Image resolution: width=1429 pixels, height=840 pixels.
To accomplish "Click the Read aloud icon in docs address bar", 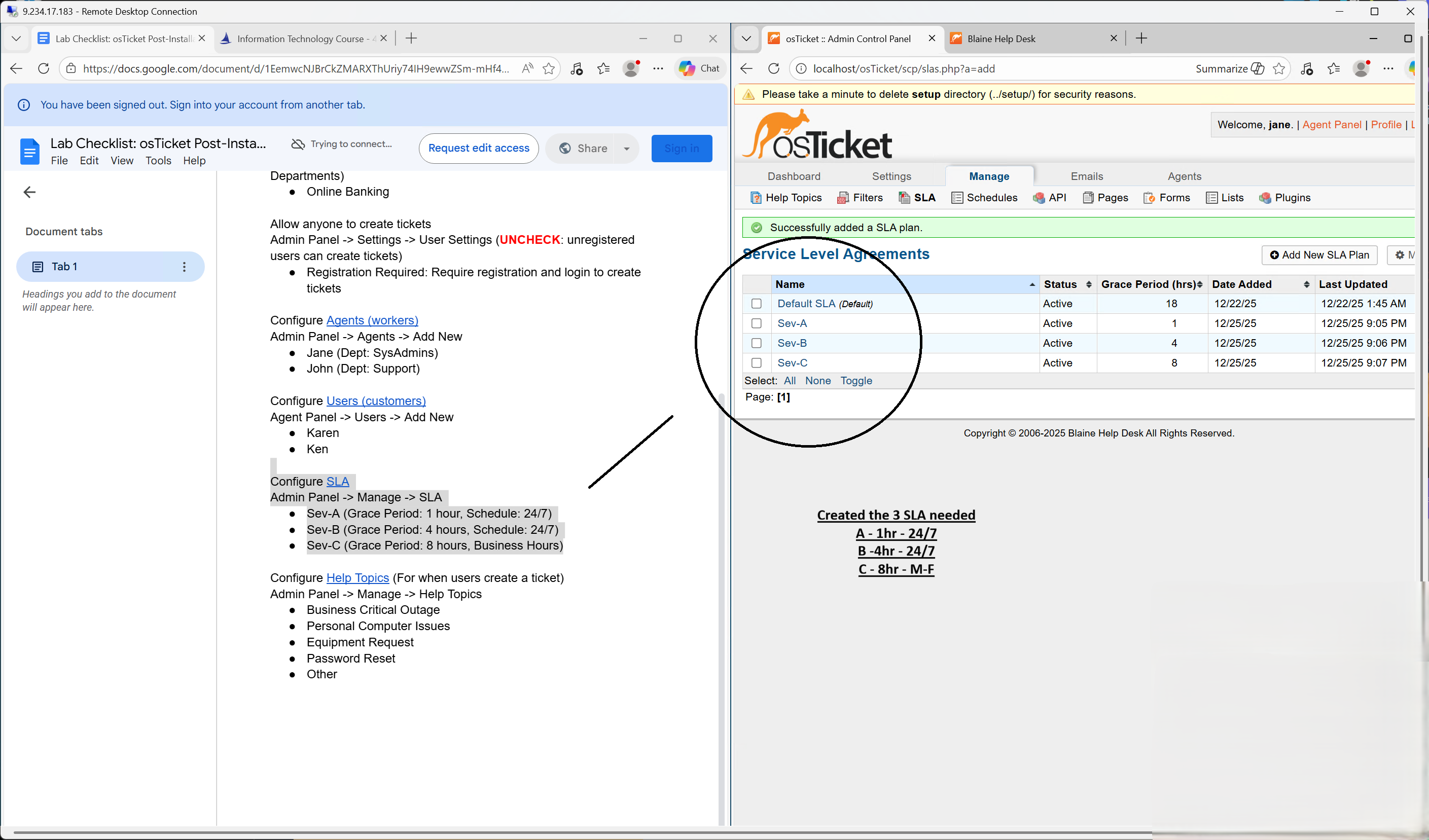I will click(x=527, y=68).
